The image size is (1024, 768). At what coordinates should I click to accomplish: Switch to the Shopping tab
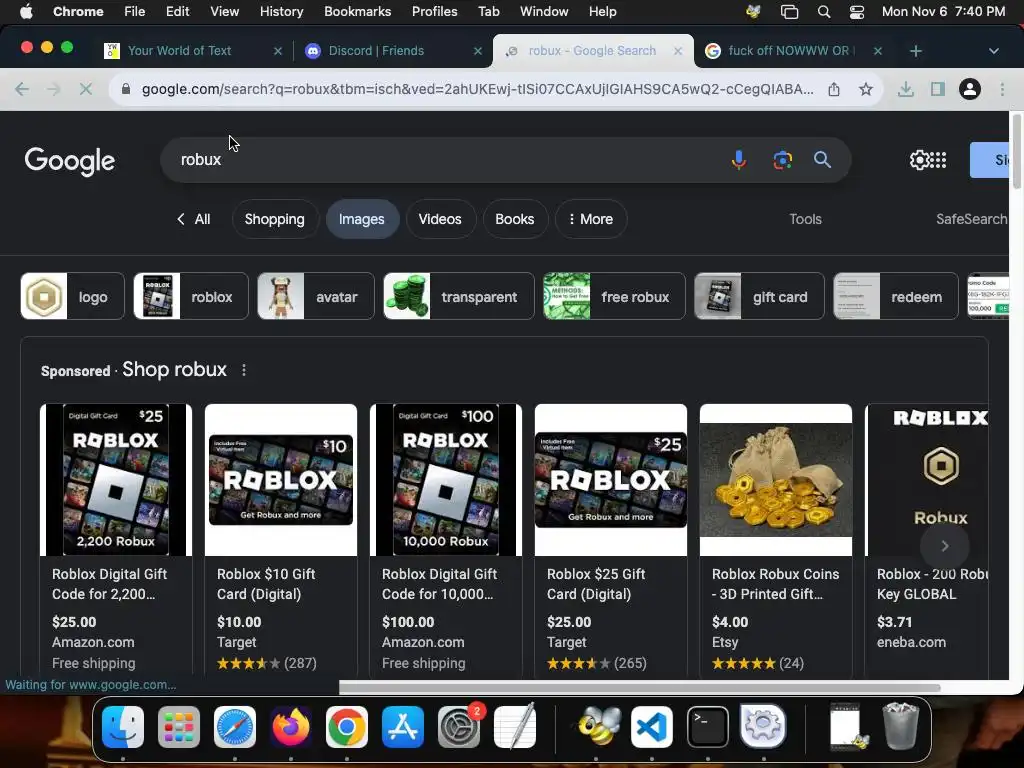click(274, 219)
